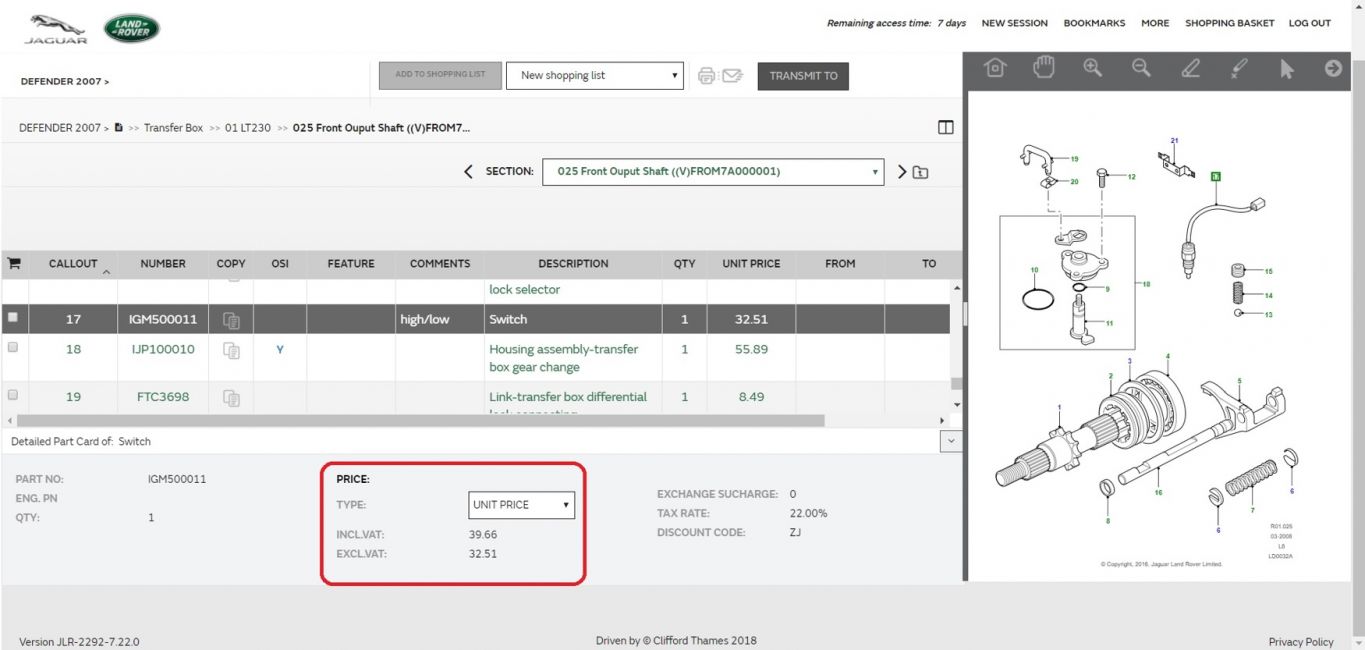Click the Land Rover logo
This screenshot has height=650, width=1365.
[x=132, y=28]
